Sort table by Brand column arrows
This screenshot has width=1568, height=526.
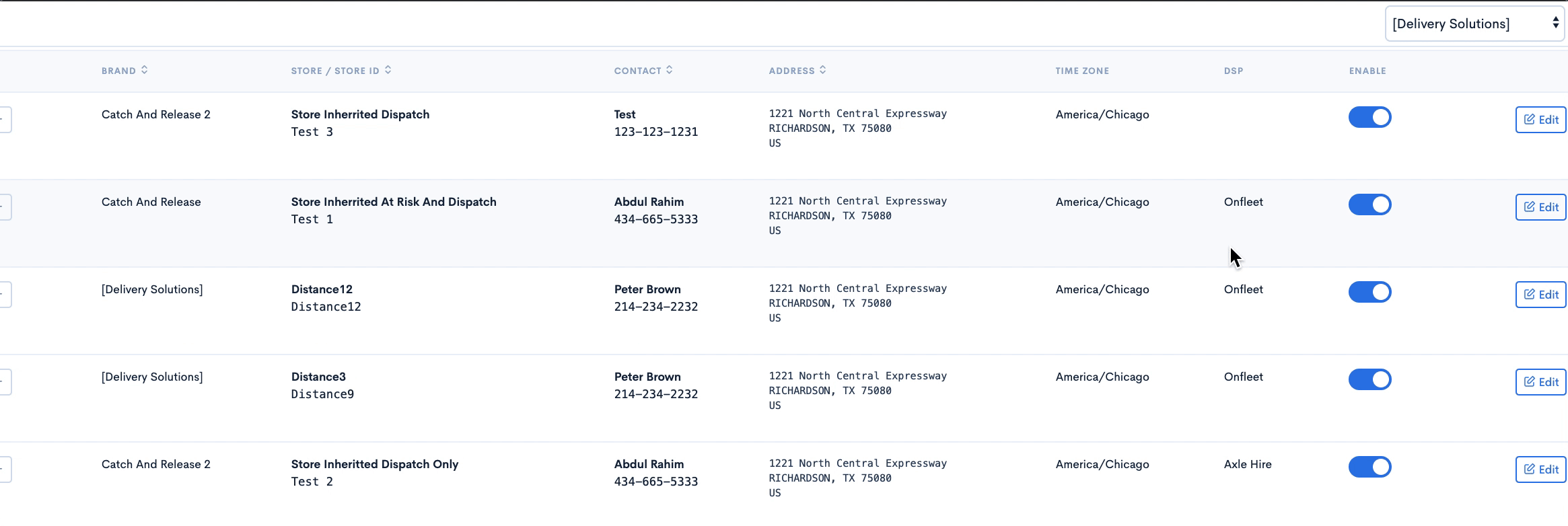click(x=145, y=70)
